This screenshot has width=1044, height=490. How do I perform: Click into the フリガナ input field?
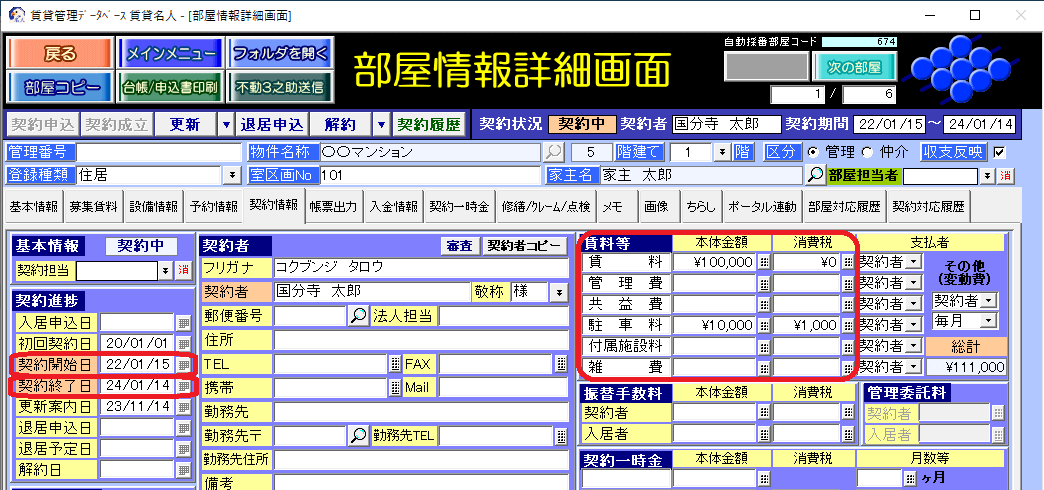pos(355,268)
